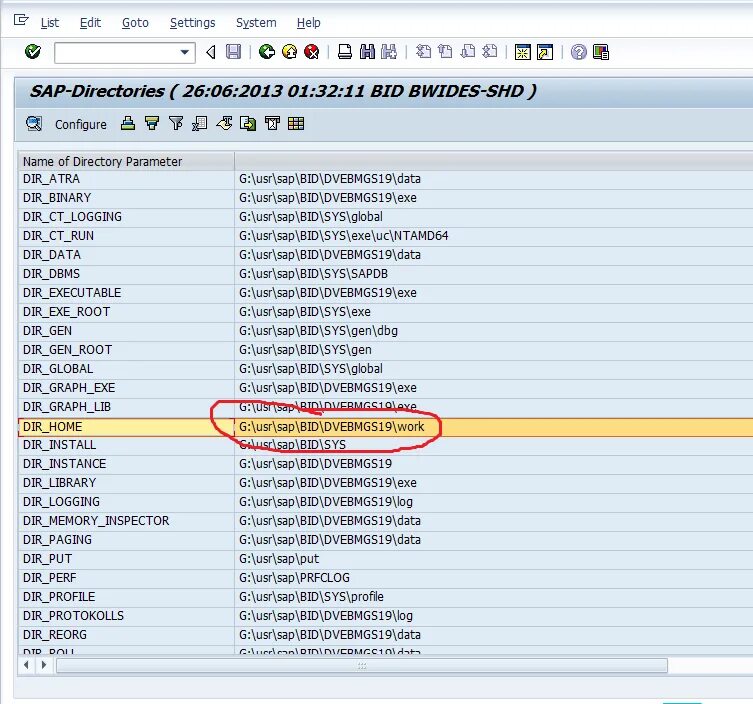Click the Find Next binoculars icon
This screenshot has width=753, height=704.
(x=389, y=51)
